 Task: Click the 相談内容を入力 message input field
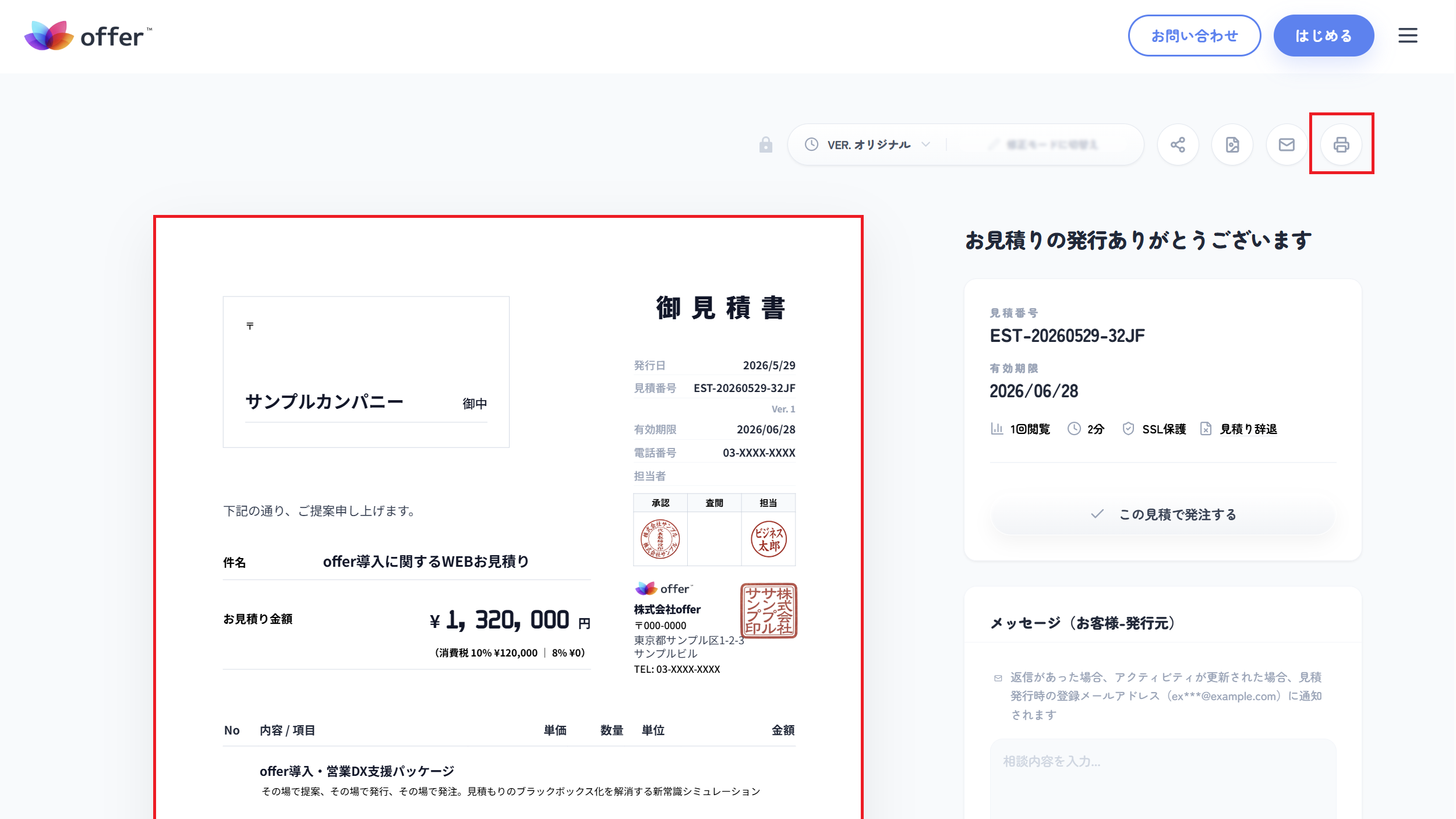(1162, 778)
